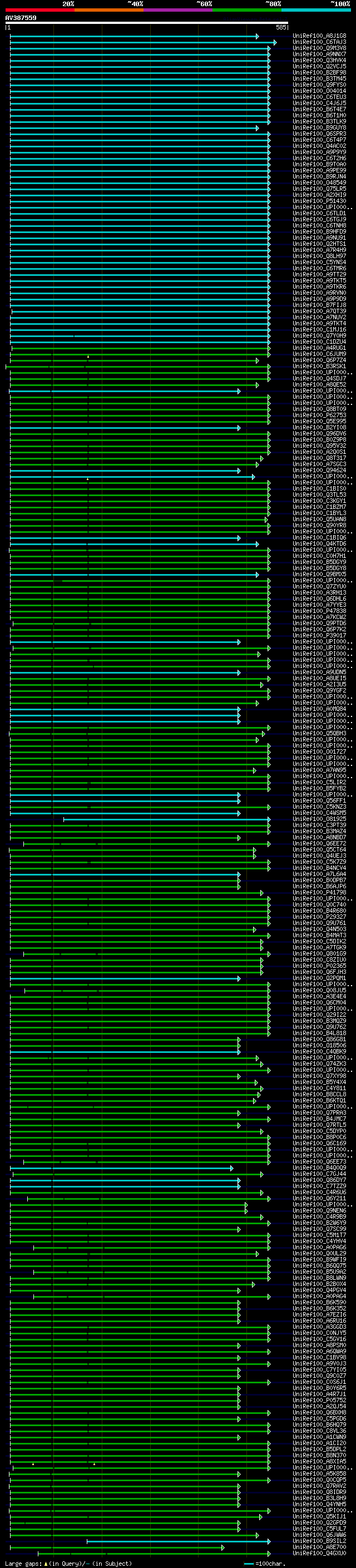Select hit label UniRef100_P29327

[x=319, y=917]
